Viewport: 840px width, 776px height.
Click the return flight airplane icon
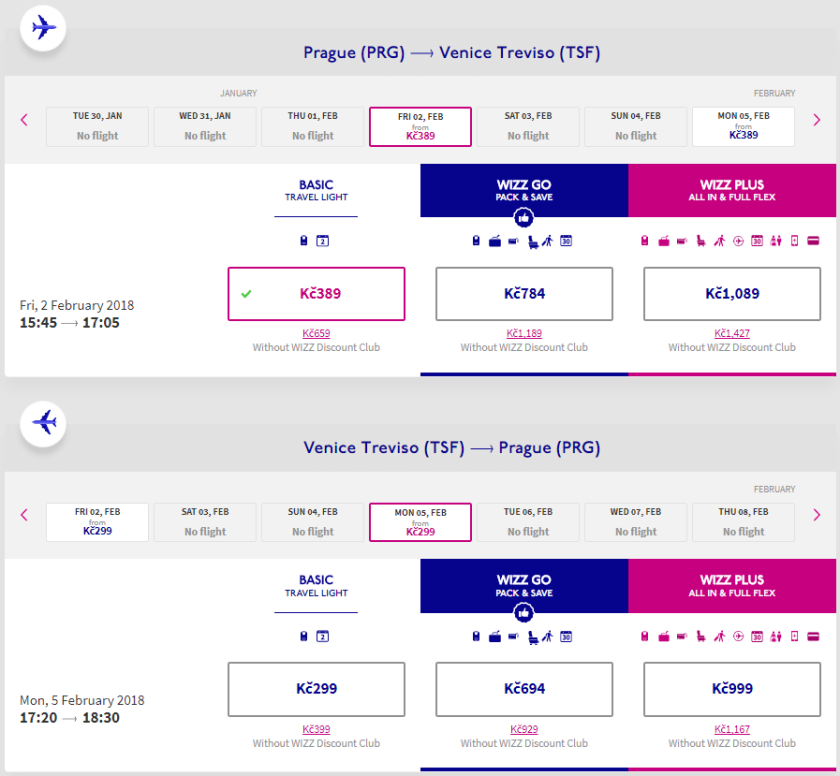(x=43, y=422)
